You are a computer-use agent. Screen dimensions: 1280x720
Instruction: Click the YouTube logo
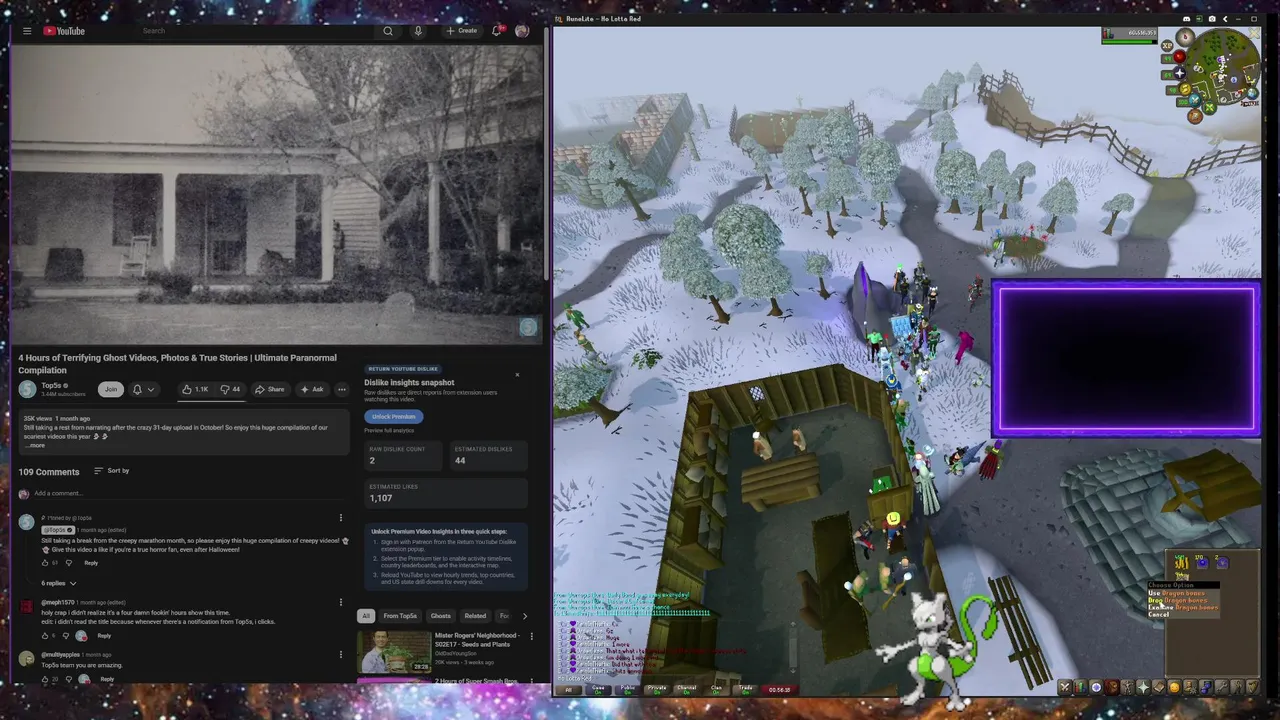(64, 31)
